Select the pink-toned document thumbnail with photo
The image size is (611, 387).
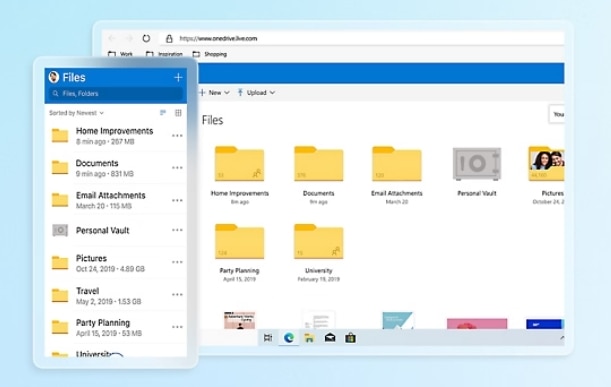click(240, 320)
